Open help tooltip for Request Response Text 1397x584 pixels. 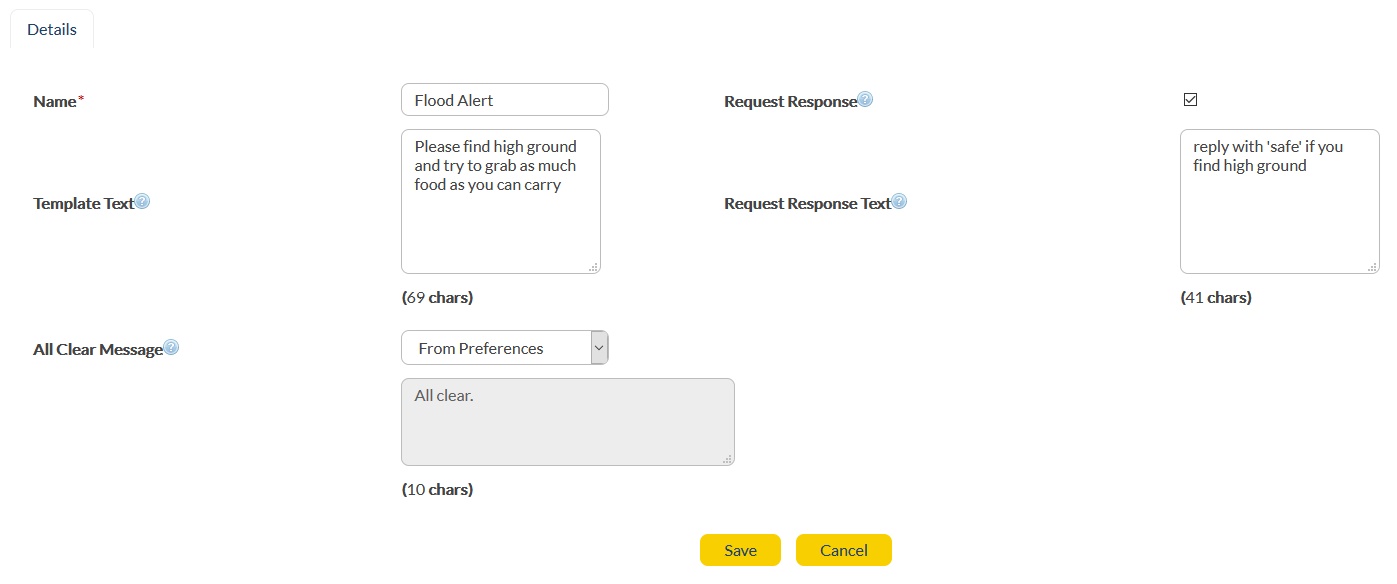(899, 202)
